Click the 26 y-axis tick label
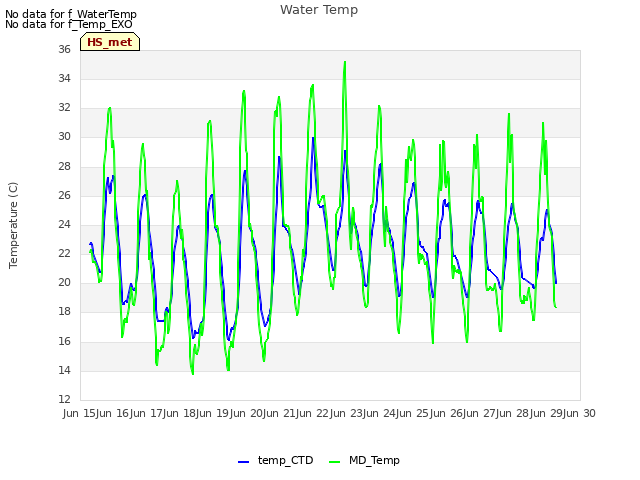This screenshot has width=640, height=480. click(x=64, y=196)
